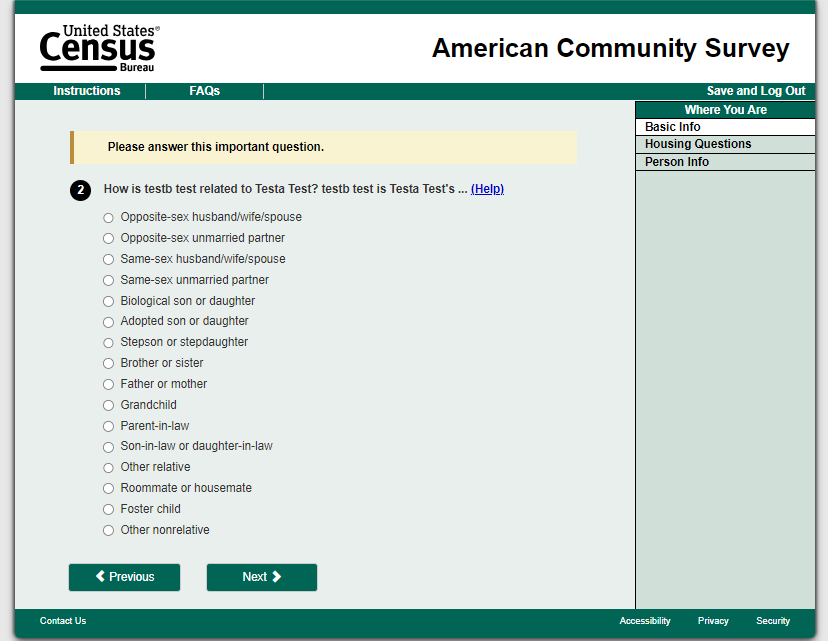
Task: Open the Help link for question 2
Action: 487,189
